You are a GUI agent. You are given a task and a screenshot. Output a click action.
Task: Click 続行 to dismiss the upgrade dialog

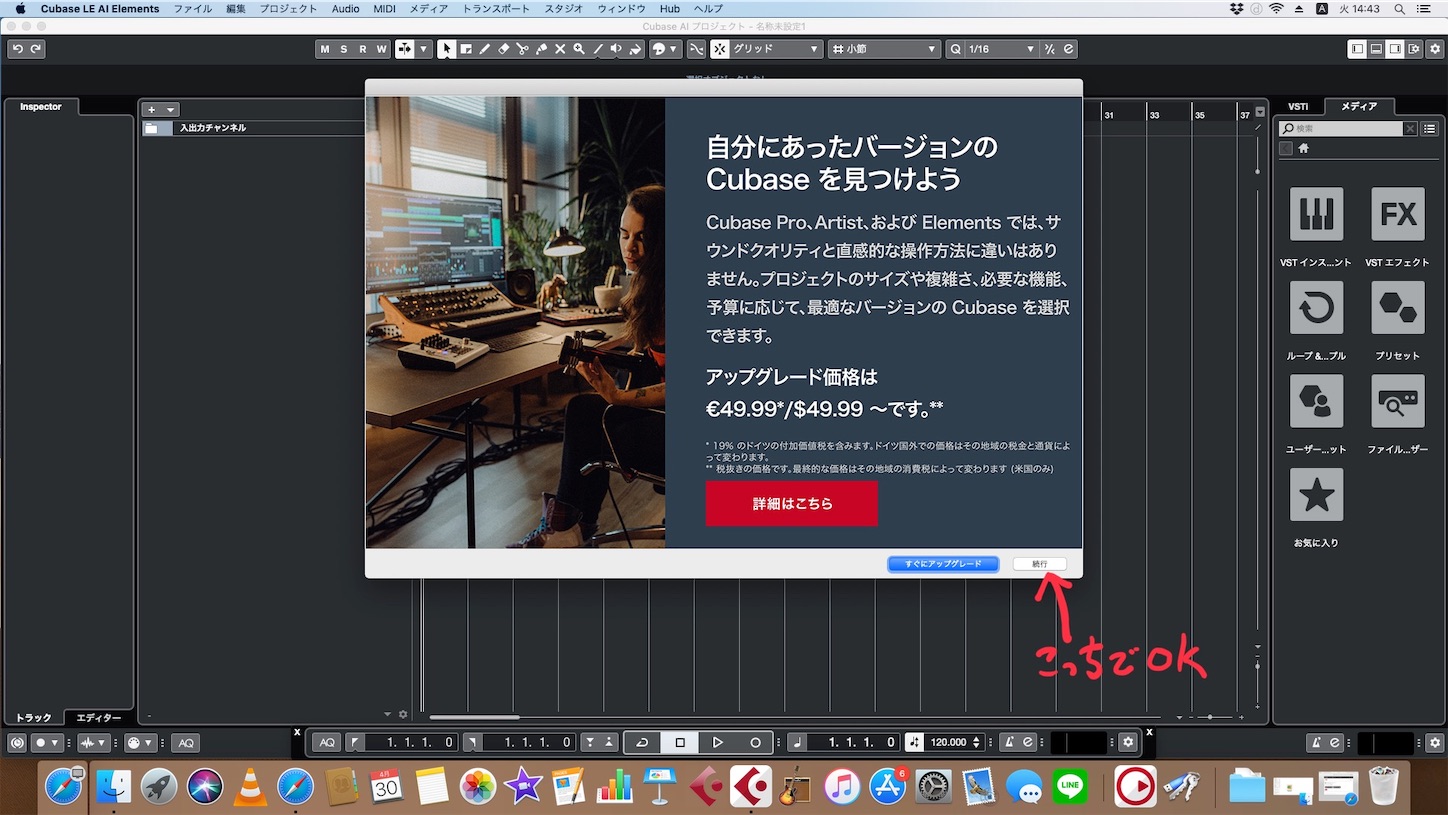point(1040,563)
